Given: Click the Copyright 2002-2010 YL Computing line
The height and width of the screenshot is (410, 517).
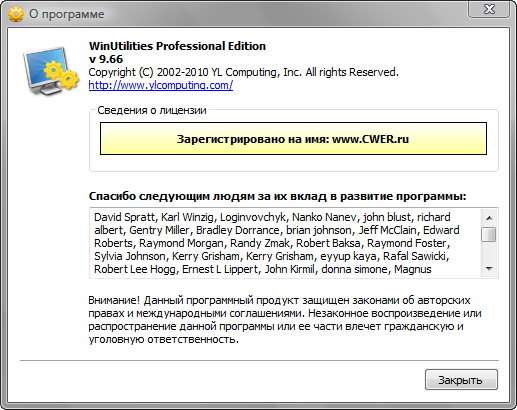Looking at the screenshot, I should click(244, 72).
